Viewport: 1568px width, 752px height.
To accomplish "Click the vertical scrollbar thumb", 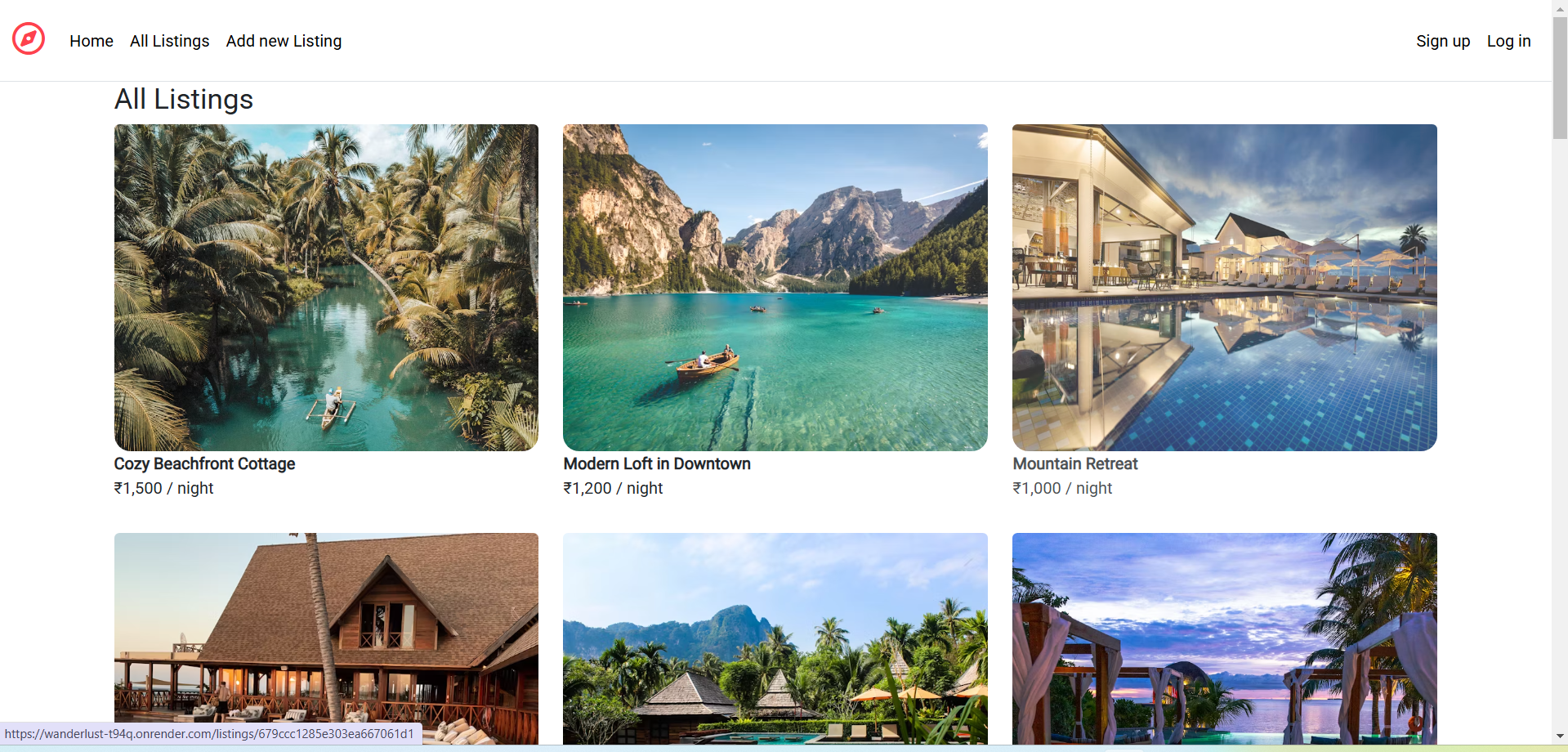I will click(1560, 78).
